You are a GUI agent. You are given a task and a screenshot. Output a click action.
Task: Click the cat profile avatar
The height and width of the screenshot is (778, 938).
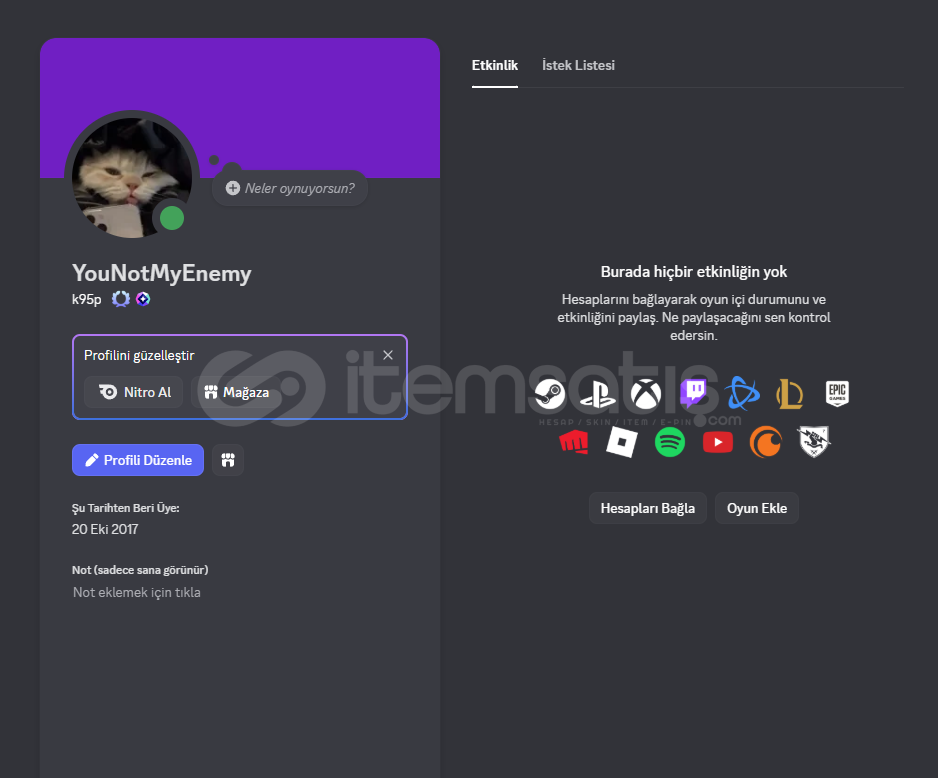coord(132,178)
